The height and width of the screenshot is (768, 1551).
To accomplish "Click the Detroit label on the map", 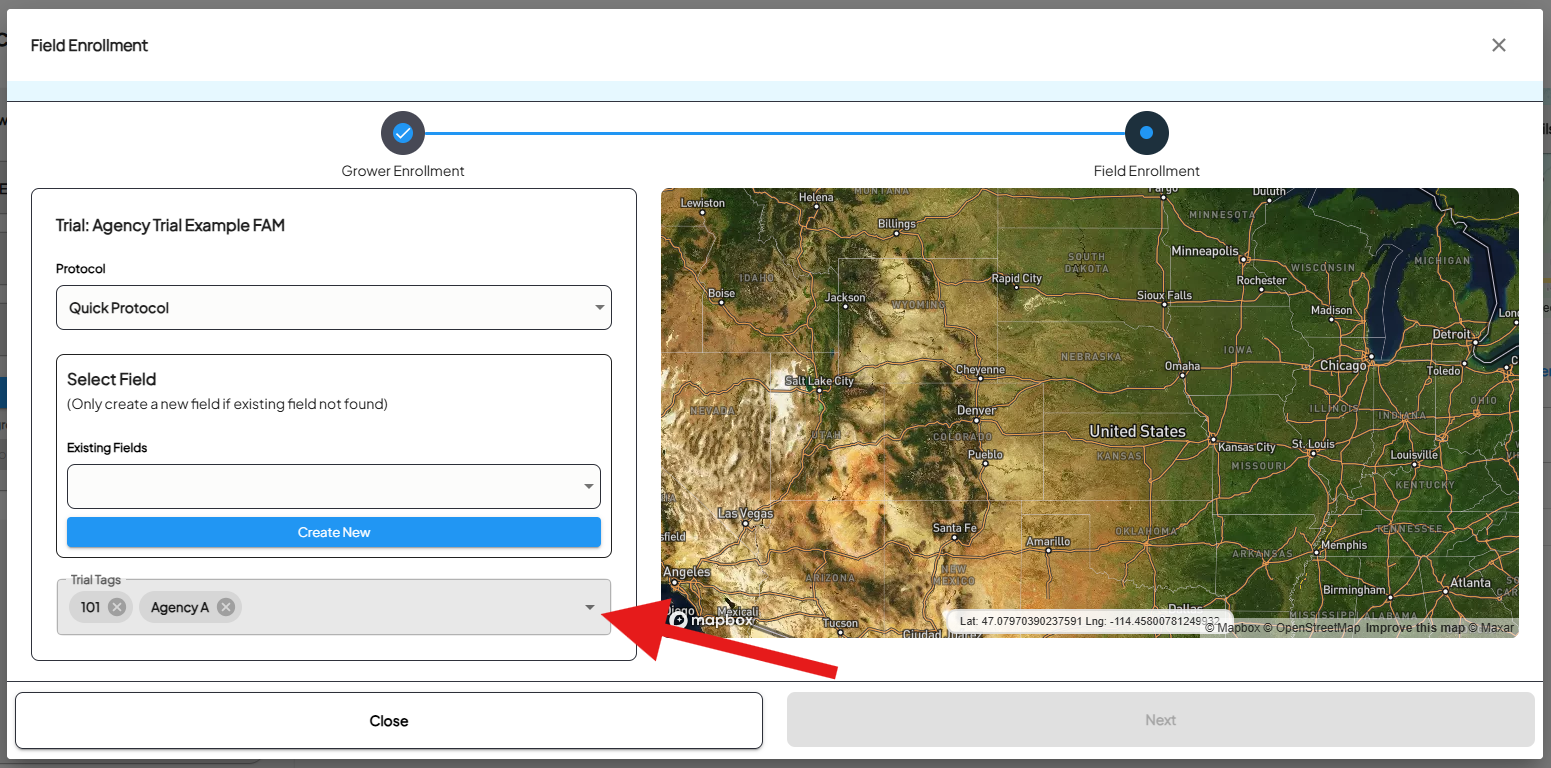I will pyautogui.click(x=1452, y=334).
